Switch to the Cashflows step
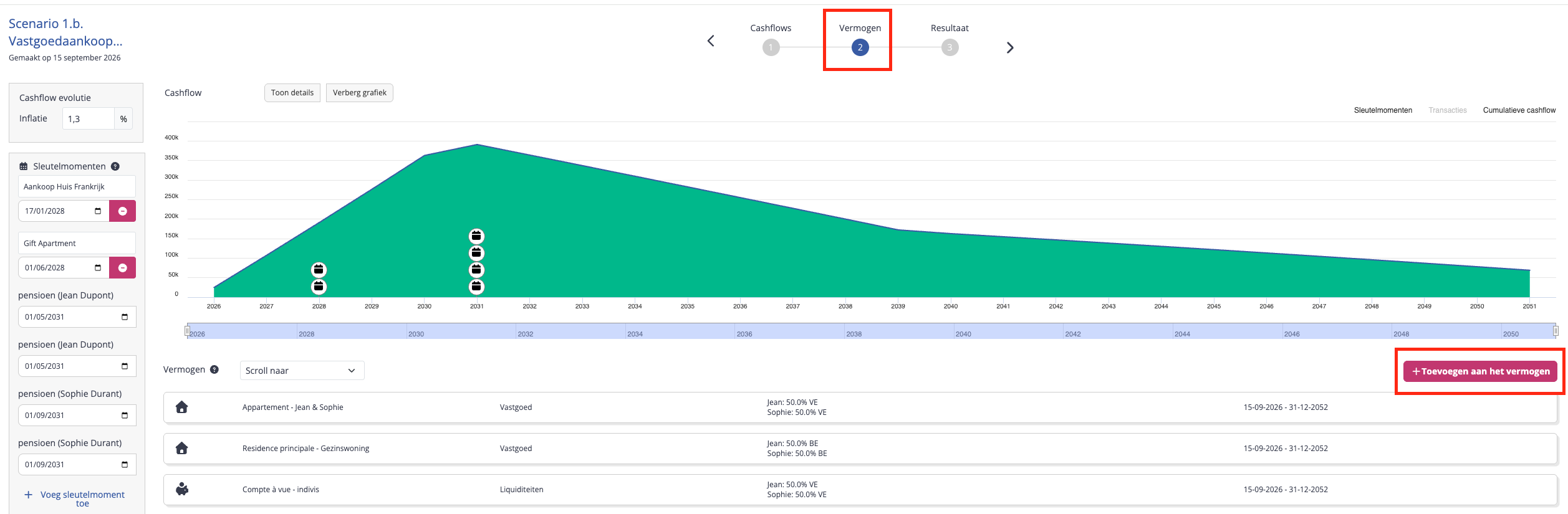 (771, 40)
